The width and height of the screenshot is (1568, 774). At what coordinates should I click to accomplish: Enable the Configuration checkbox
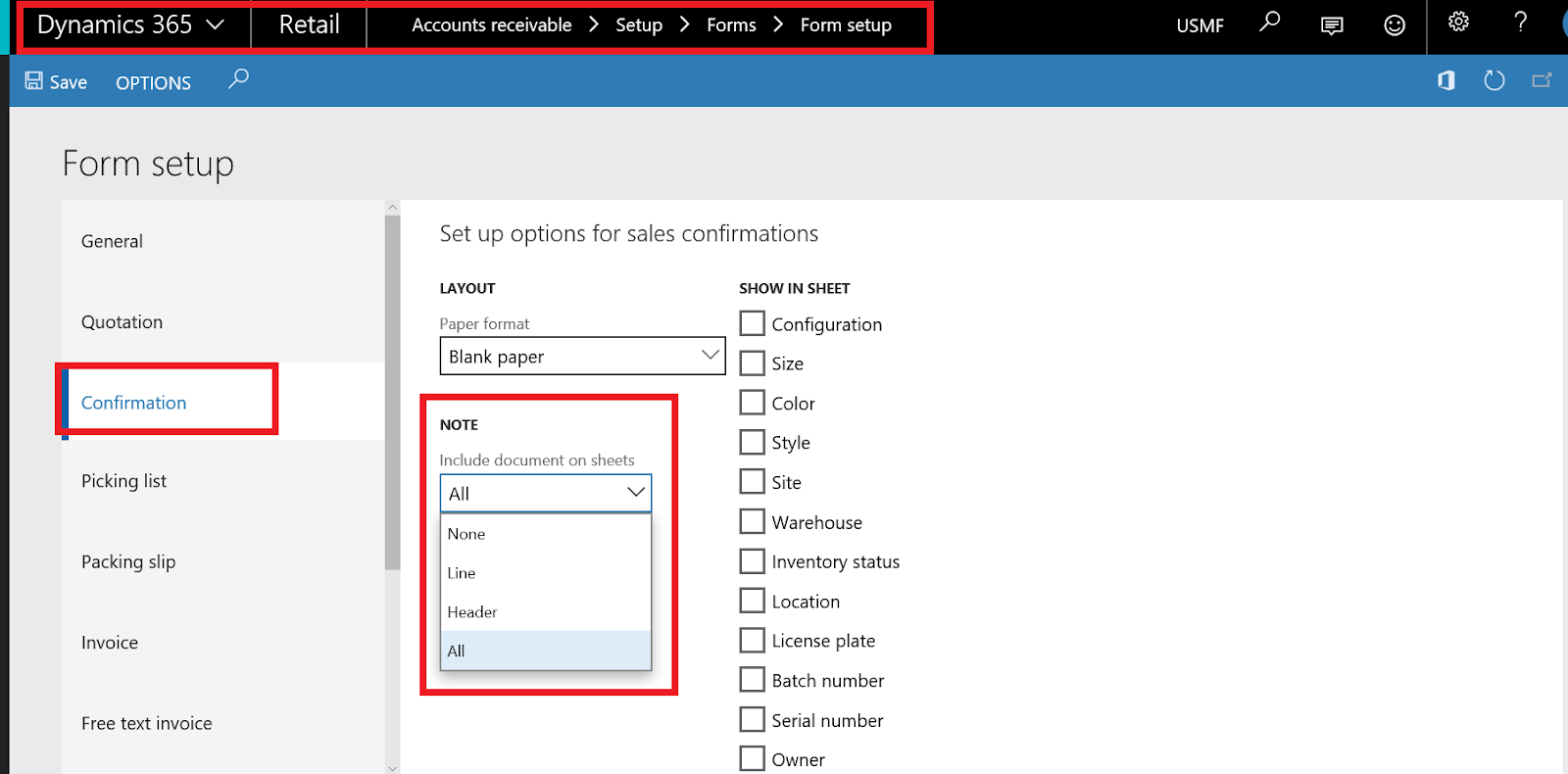click(x=753, y=324)
